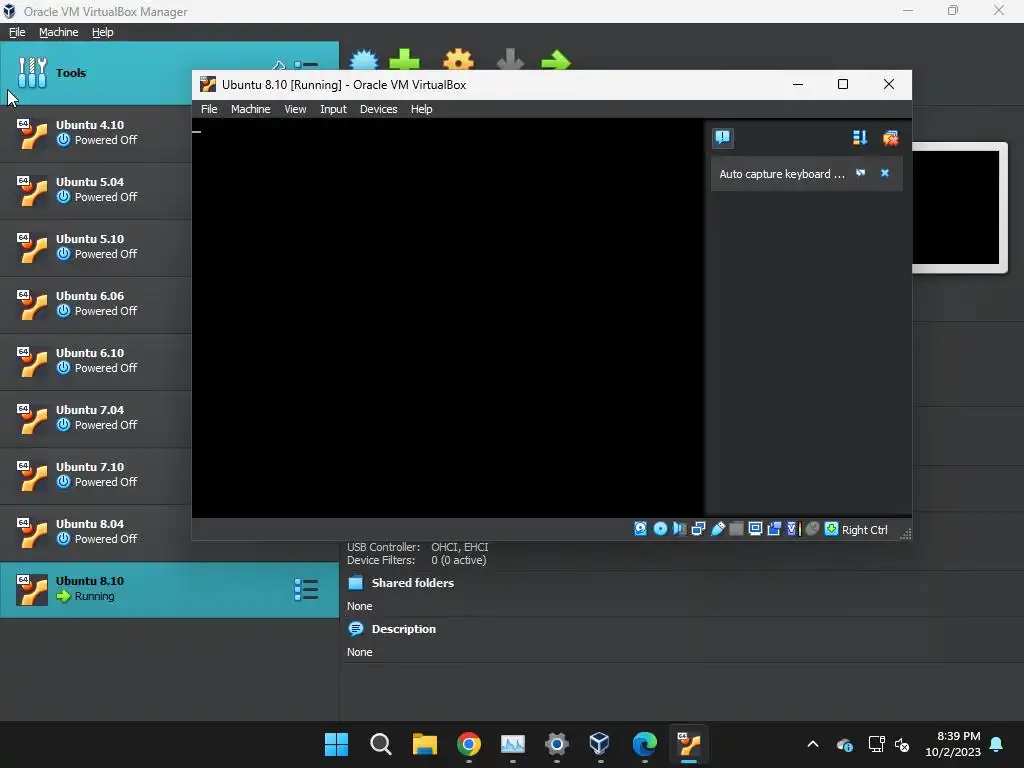Click the delete all notifications icon

(x=890, y=138)
